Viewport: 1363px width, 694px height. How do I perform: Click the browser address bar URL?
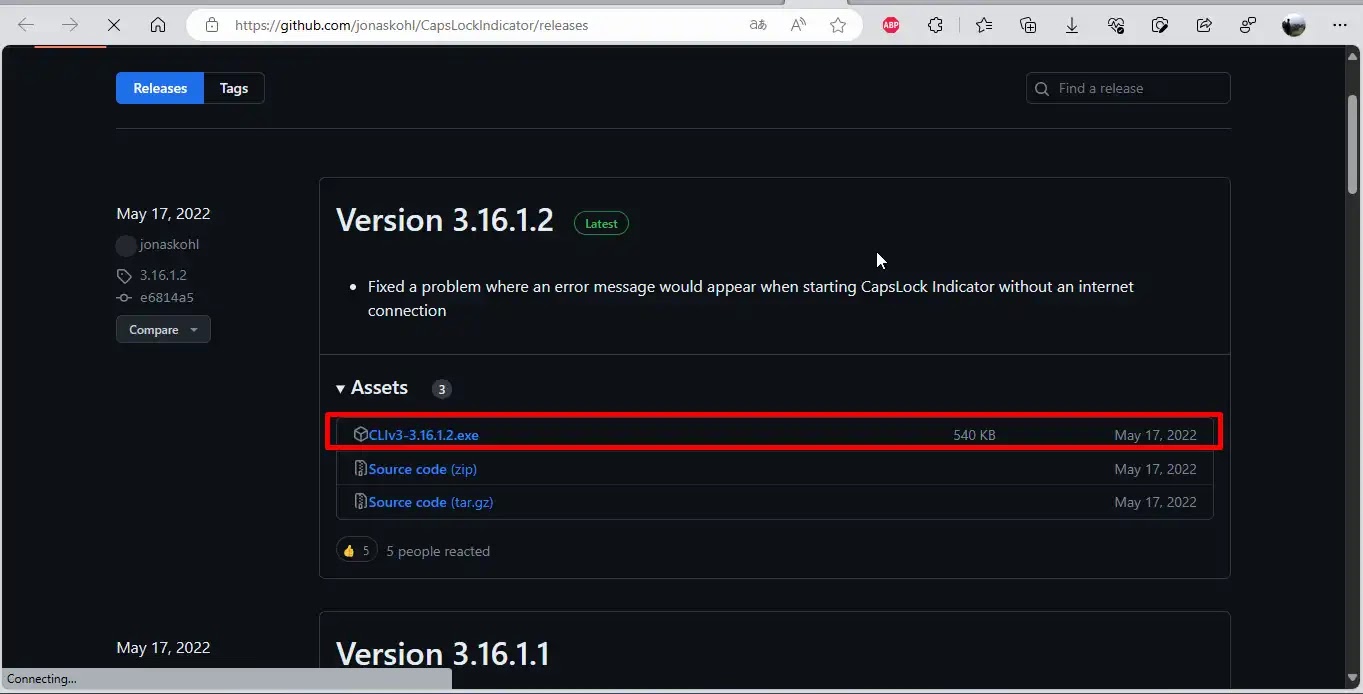coord(411,25)
